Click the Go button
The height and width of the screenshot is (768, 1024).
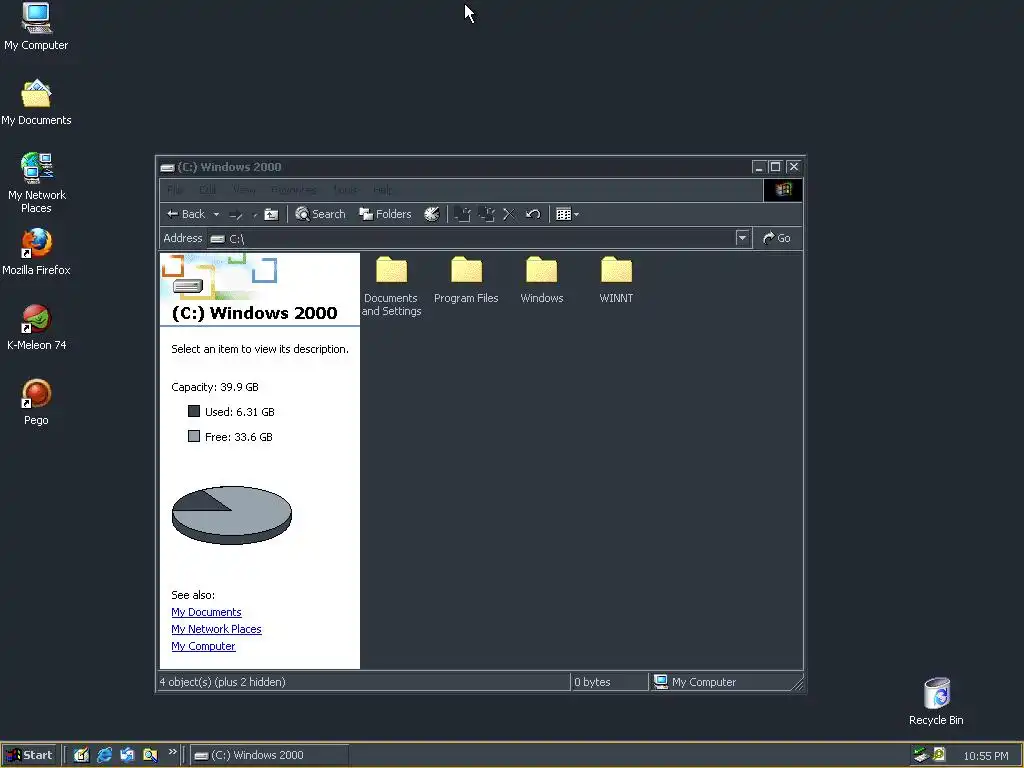tap(776, 238)
